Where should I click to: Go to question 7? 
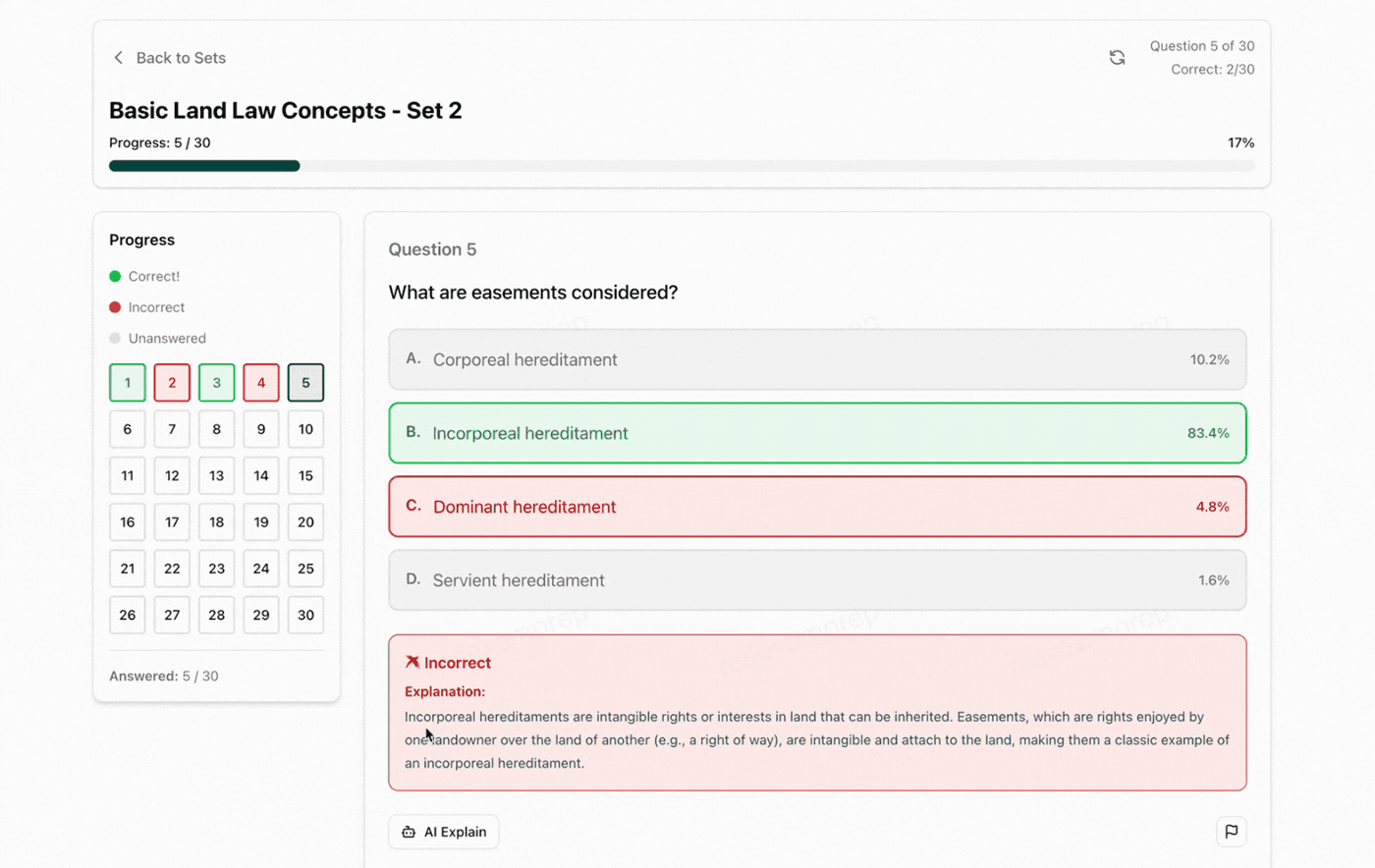172,429
